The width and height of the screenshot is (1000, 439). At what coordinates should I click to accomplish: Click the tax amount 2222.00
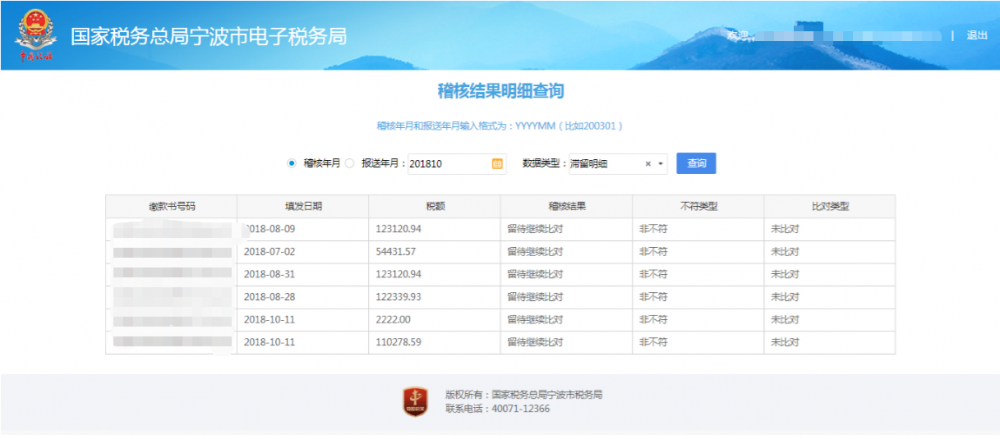click(x=393, y=320)
